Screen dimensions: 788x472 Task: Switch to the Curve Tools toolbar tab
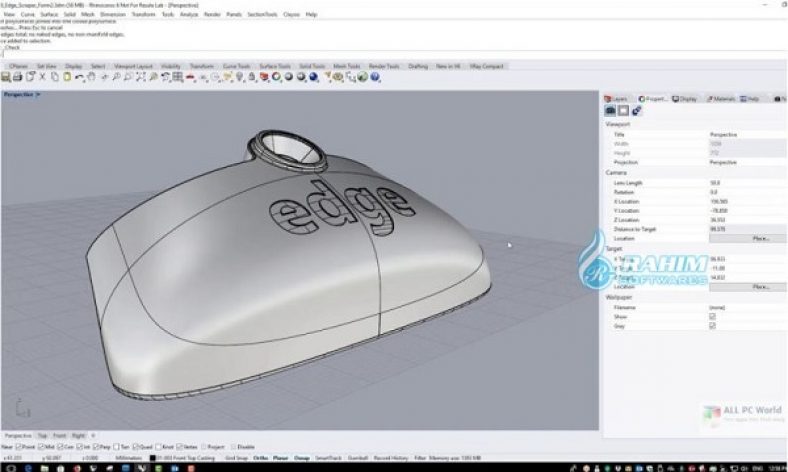[x=236, y=66]
